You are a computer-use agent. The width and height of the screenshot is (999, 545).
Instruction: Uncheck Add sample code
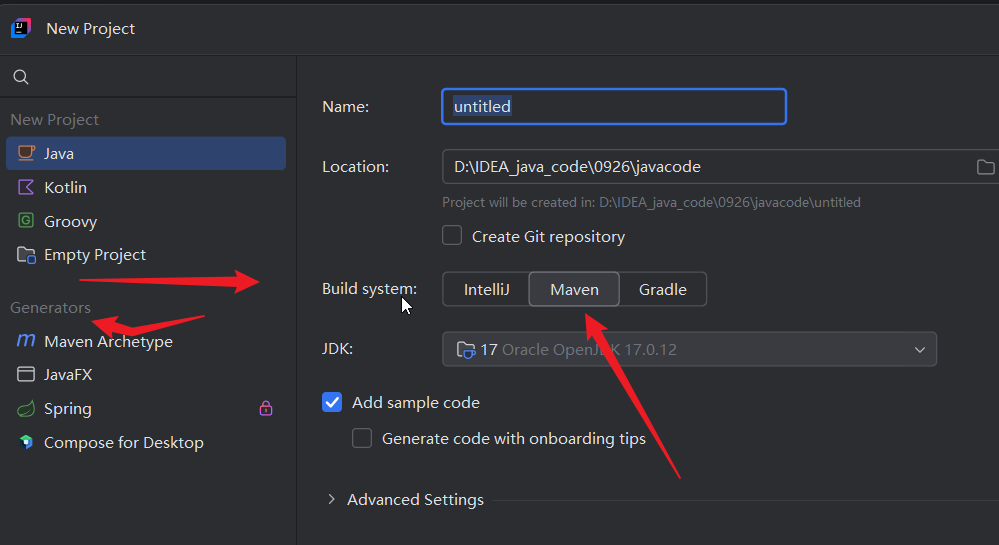332,402
